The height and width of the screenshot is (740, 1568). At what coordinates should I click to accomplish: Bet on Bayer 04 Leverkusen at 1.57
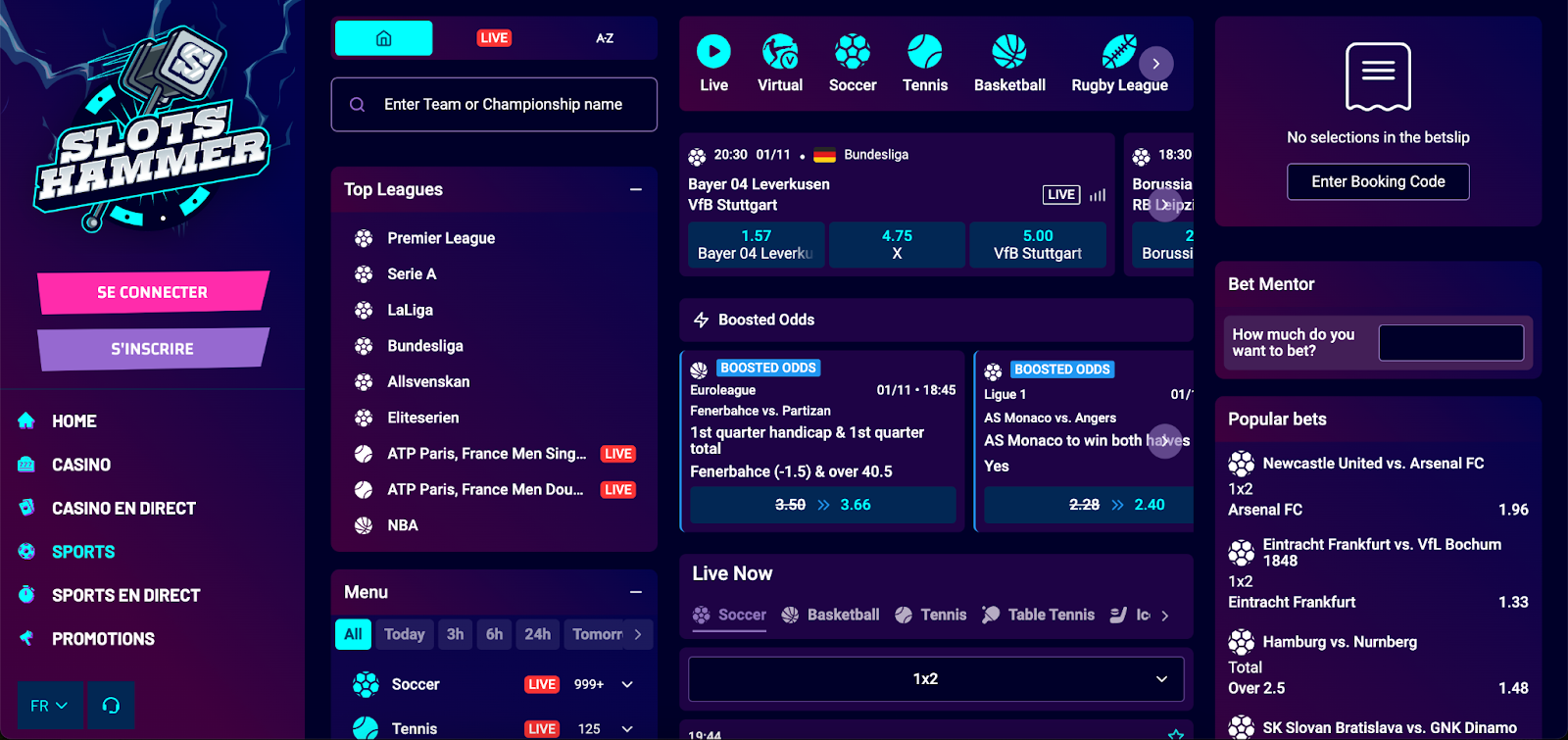[x=756, y=244]
